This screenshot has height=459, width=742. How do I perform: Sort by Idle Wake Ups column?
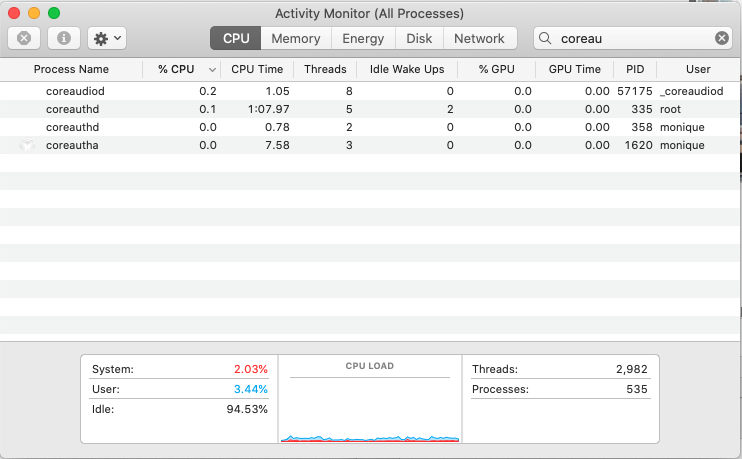(x=406, y=69)
